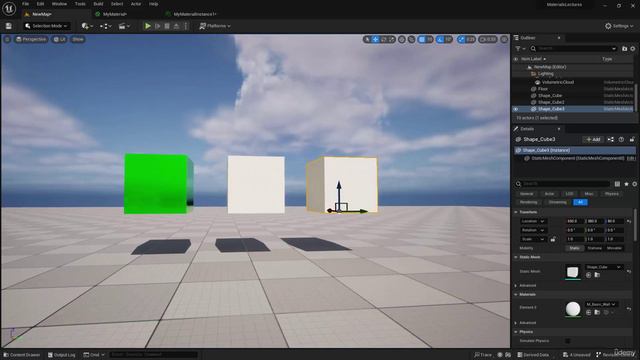Save the current level with the save icon
Viewport: 640px width, 360px height.
point(9,26)
